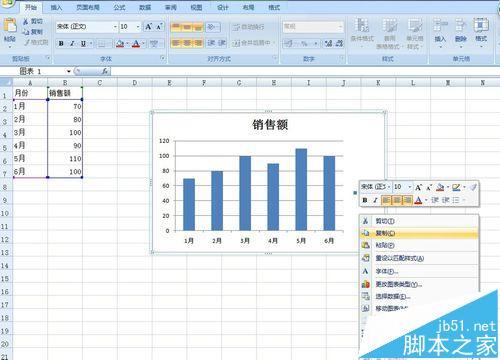Switch to the Page Layout (页面布局) tab
Screen dimensions: 500x360
point(88,7)
